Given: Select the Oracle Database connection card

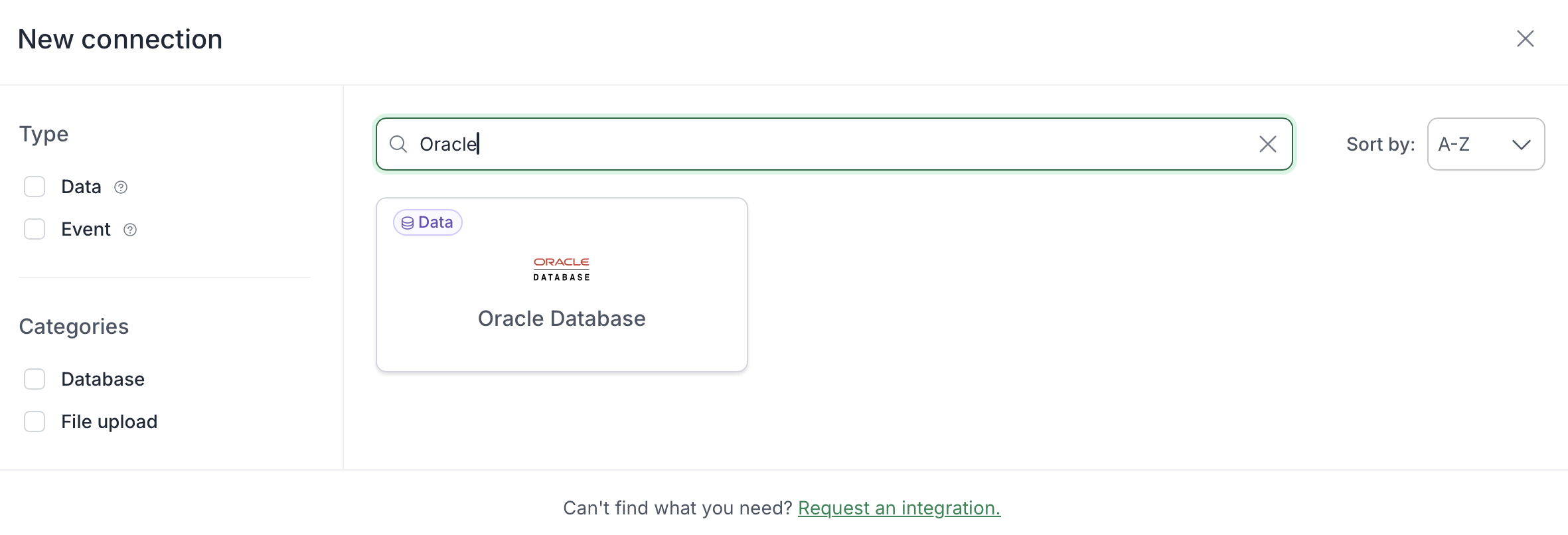Looking at the screenshot, I should [x=562, y=285].
